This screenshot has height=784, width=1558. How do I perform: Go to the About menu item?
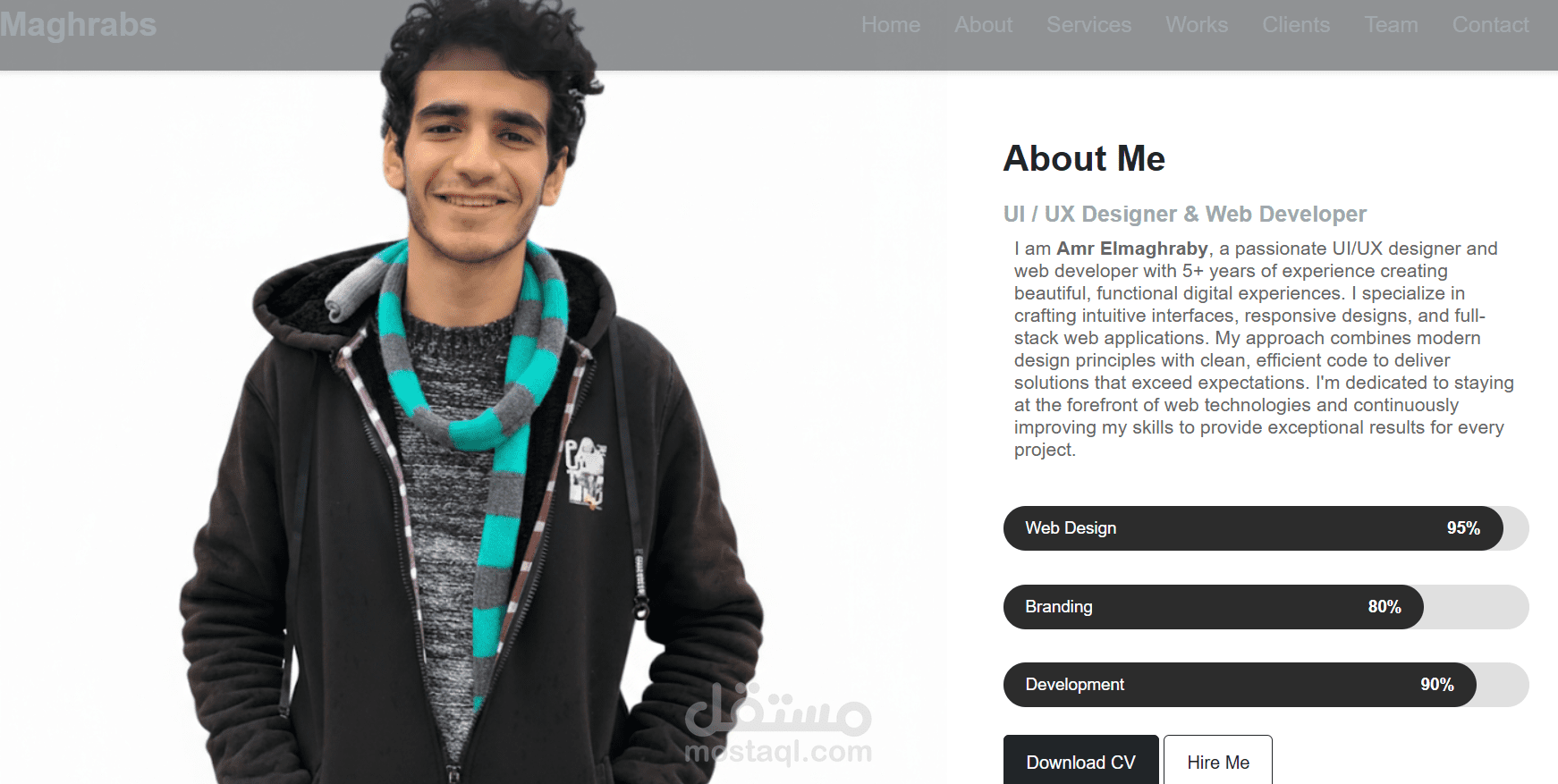[983, 25]
